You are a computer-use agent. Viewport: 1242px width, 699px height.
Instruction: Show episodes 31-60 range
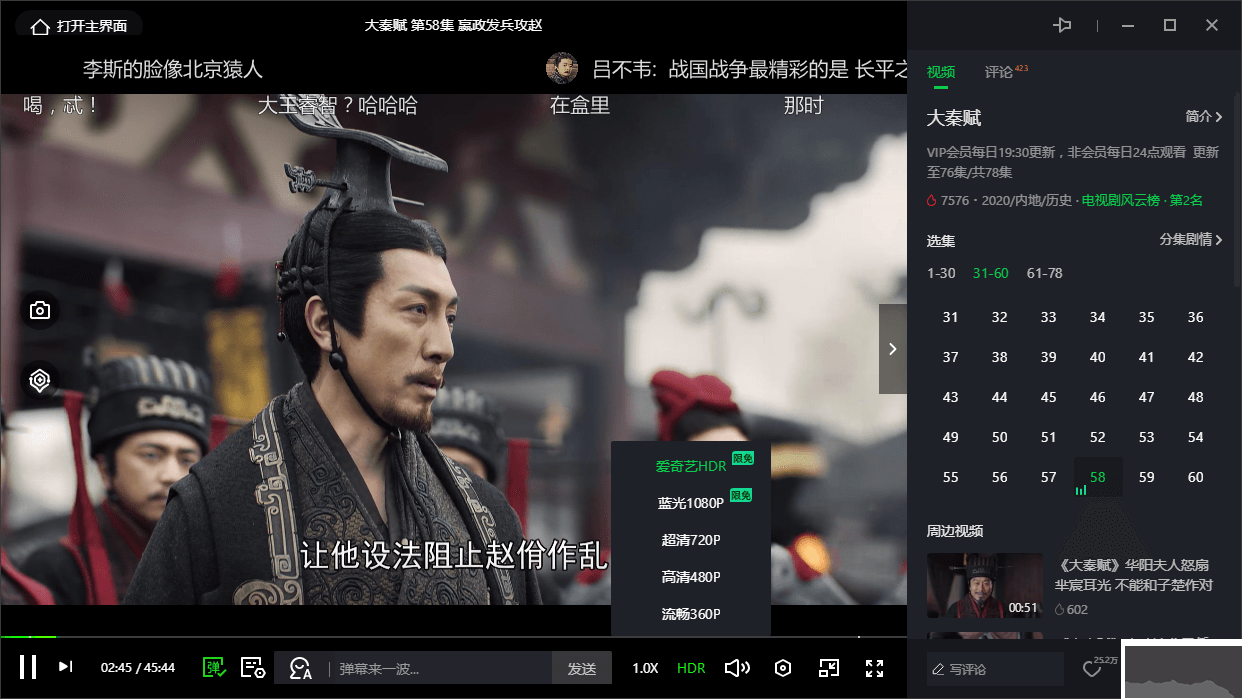pos(991,273)
